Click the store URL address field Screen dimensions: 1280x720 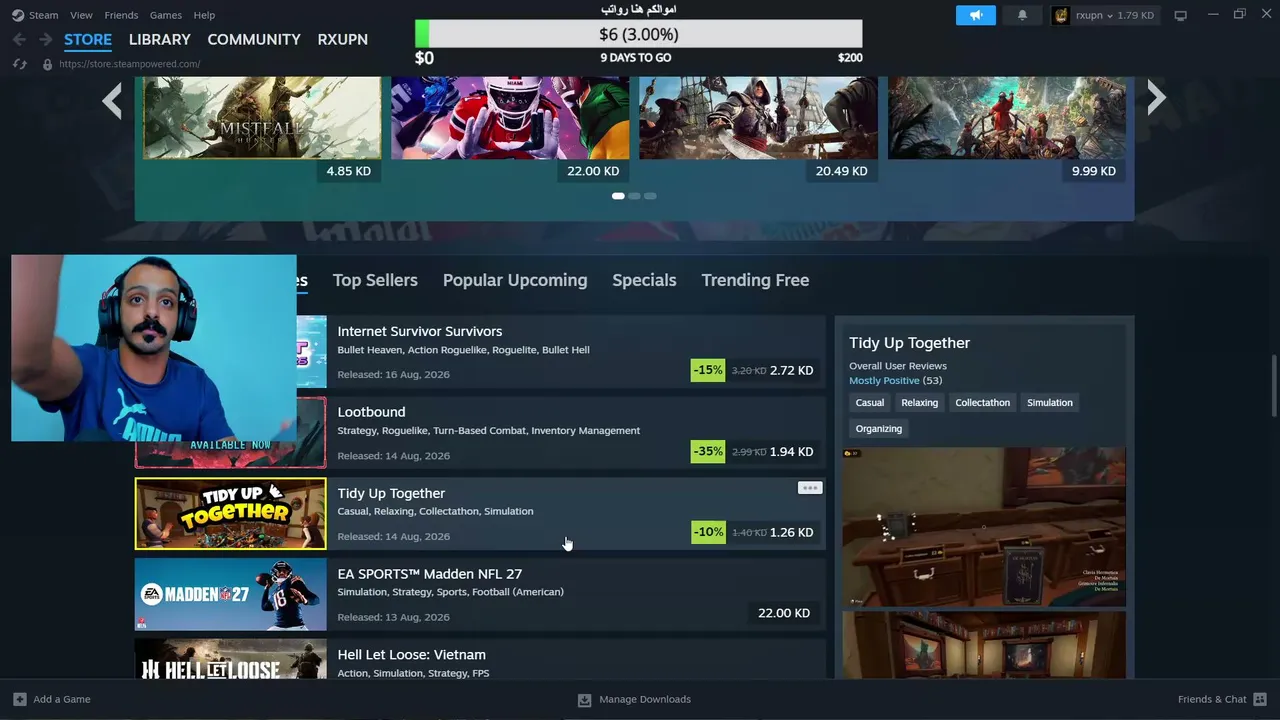pyautogui.click(x=129, y=64)
